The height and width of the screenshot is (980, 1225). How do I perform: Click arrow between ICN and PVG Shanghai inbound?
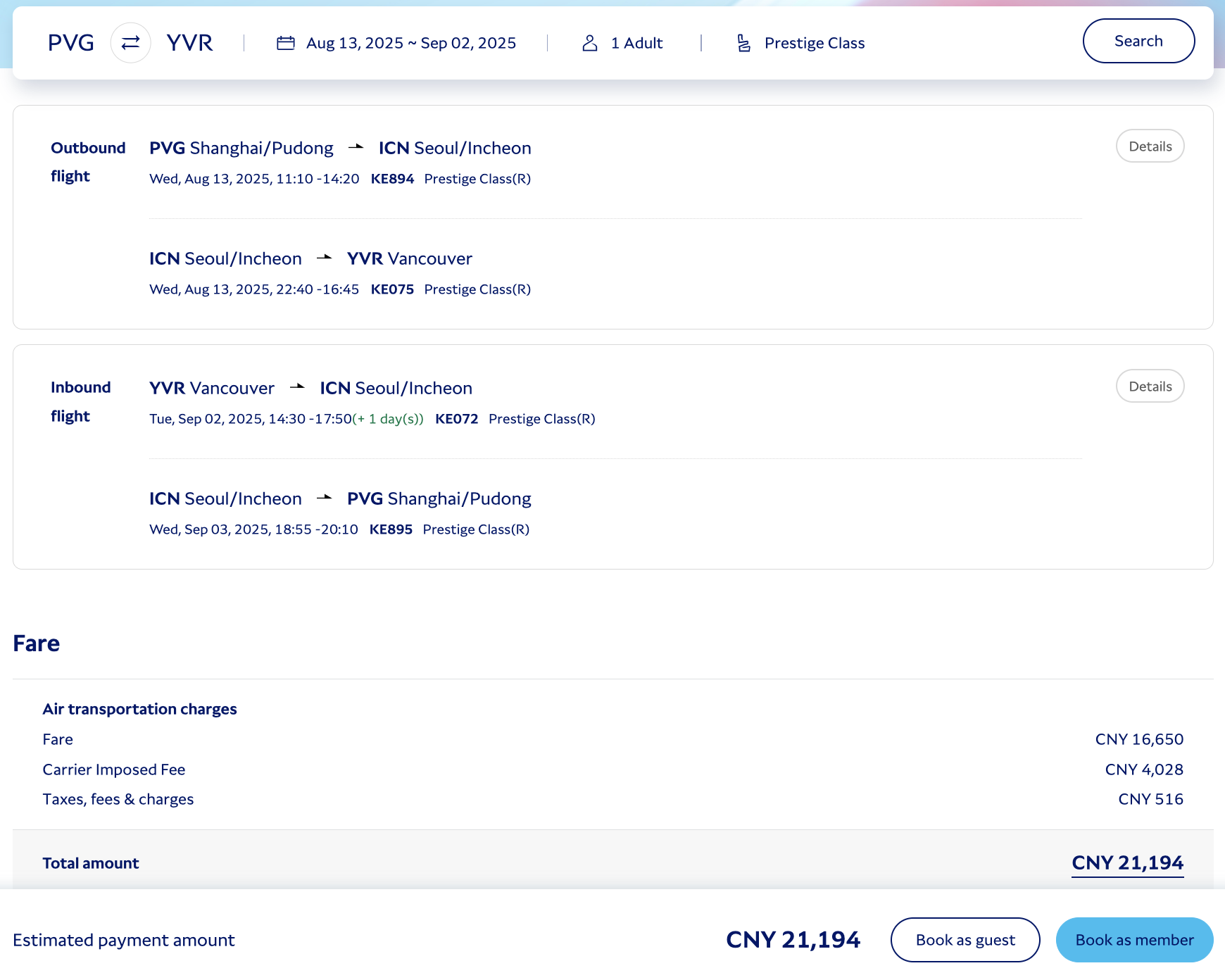click(325, 498)
